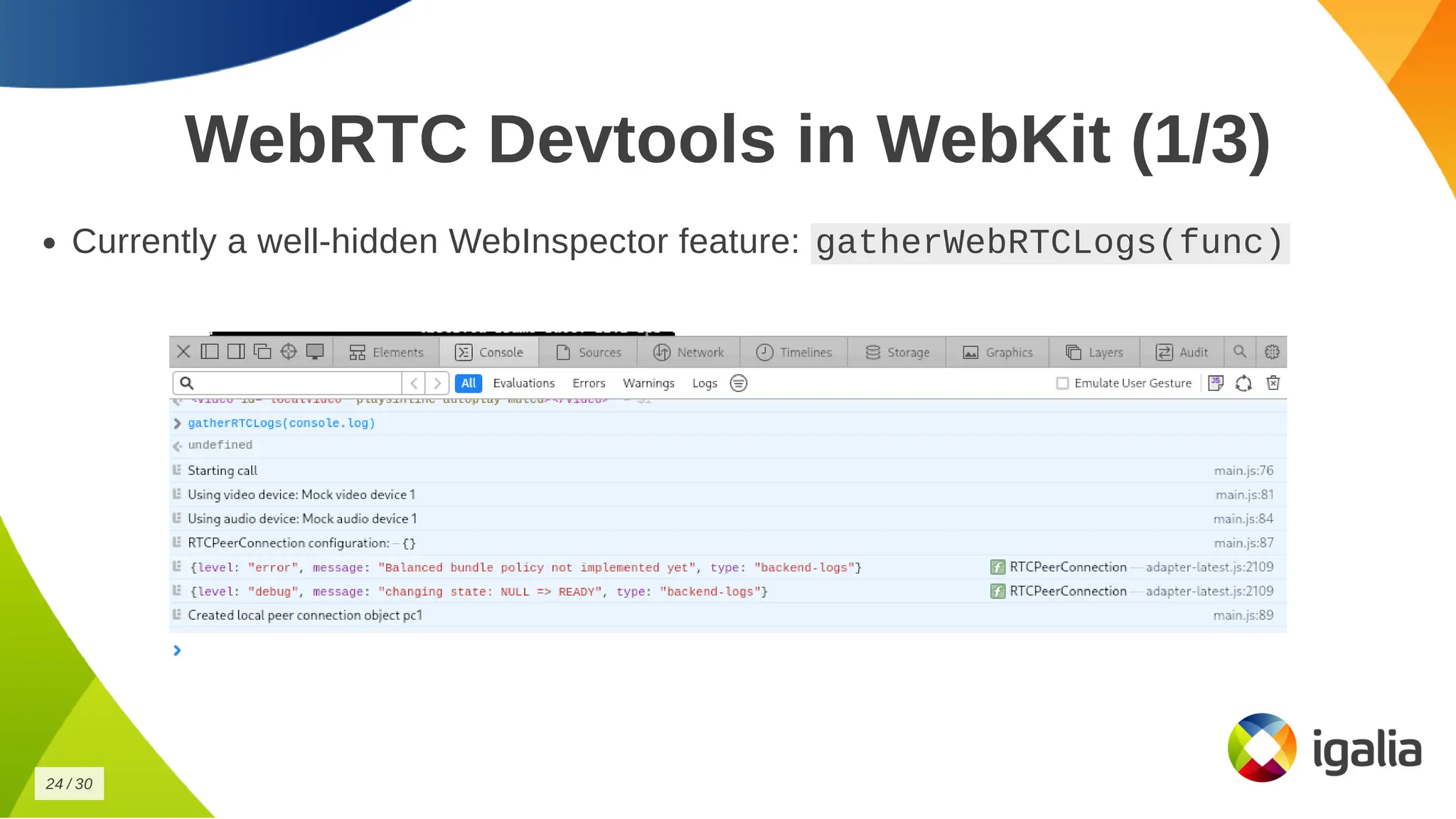1456x819 pixels.
Task: Click the undefined result line
Action: point(220,445)
